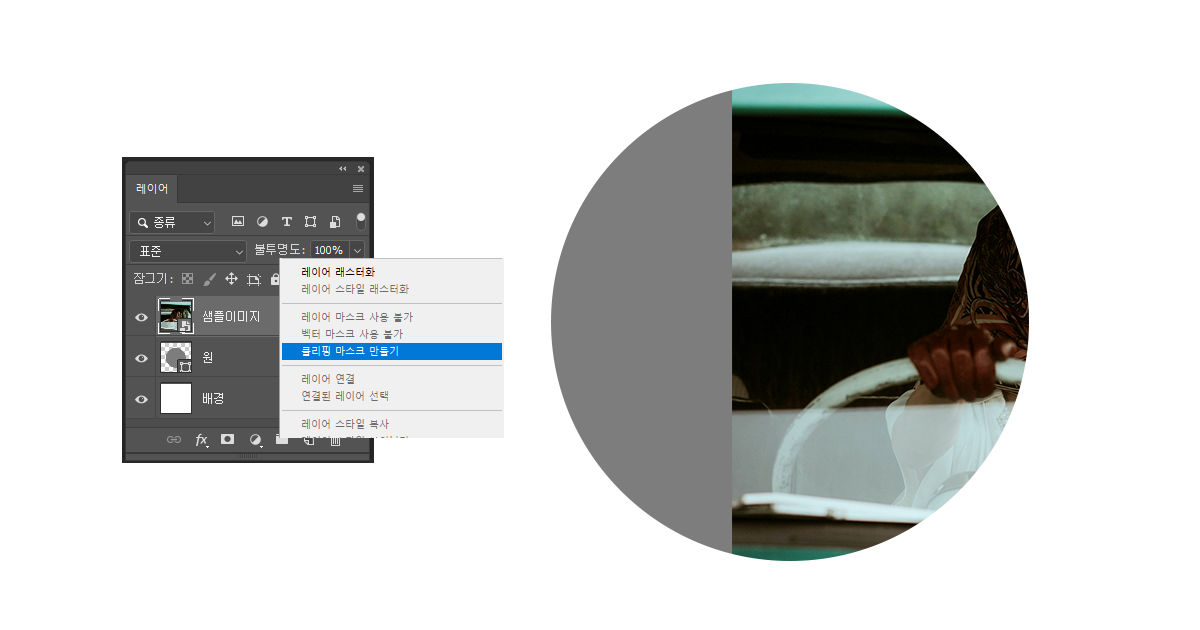The width and height of the screenshot is (1200, 630).
Task: Lock image pixels brush icon
Action: click(210, 279)
